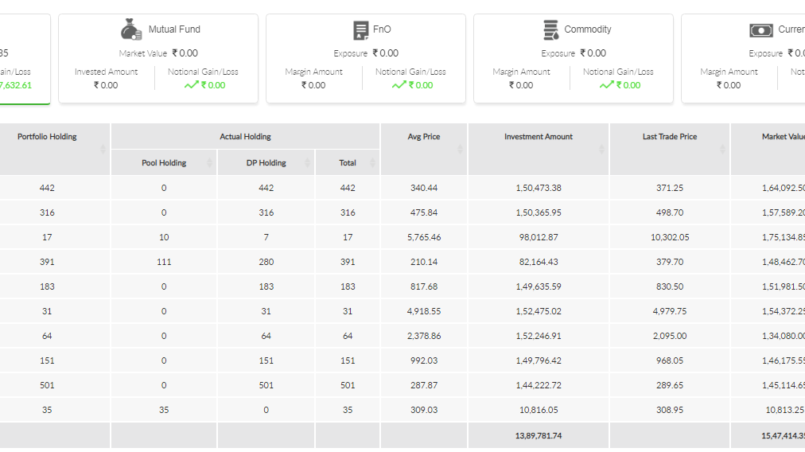The height and width of the screenshot is (452, 805).
Task: Open the Commodity card title
Action: tap(588, 29)
